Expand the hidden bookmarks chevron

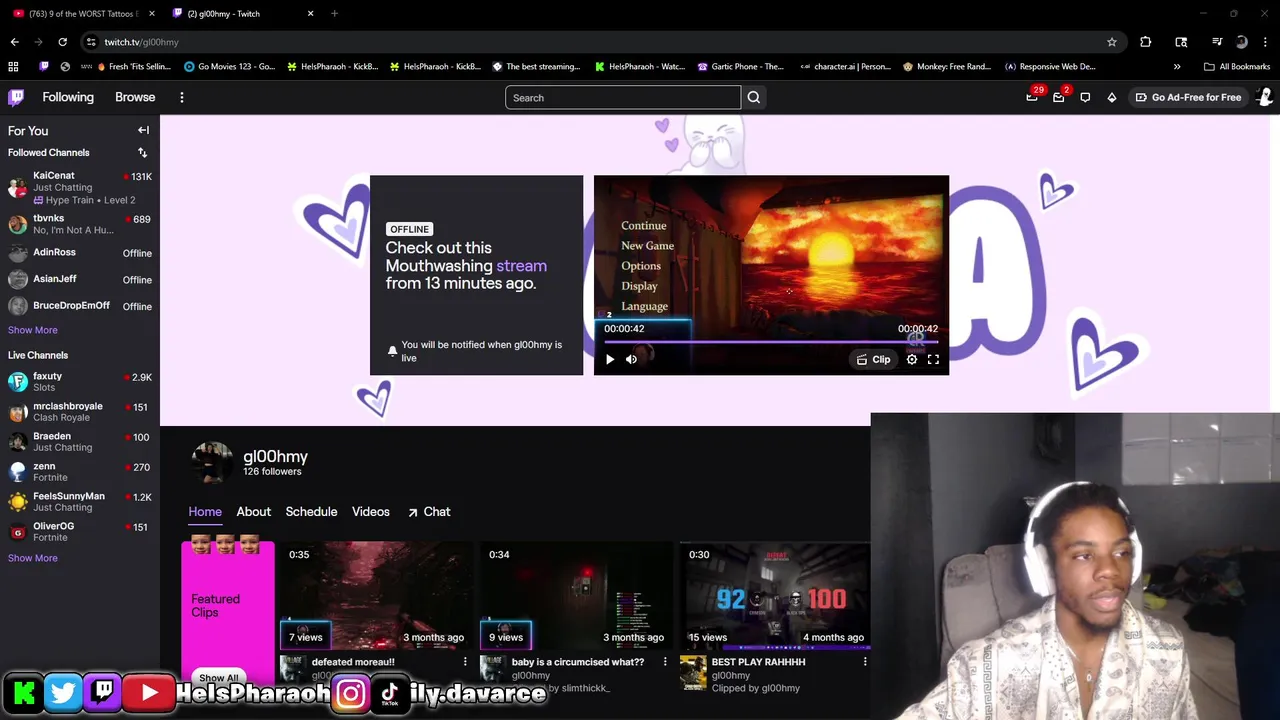pyautogui.click(x=1177, y=66)
